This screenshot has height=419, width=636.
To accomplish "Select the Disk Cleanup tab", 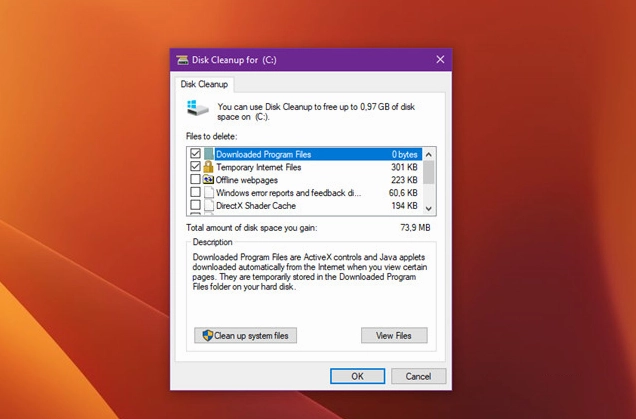I will (204, 84).
